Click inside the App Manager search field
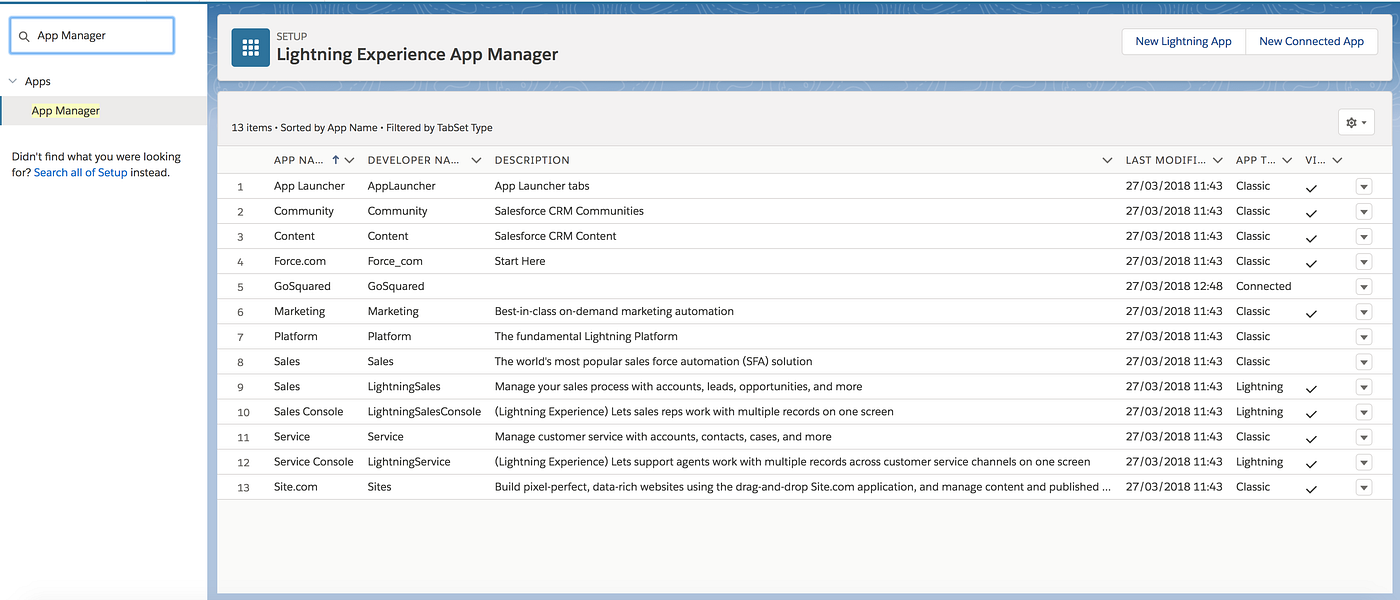The image size is (1400, 600). tap(100, 34)
